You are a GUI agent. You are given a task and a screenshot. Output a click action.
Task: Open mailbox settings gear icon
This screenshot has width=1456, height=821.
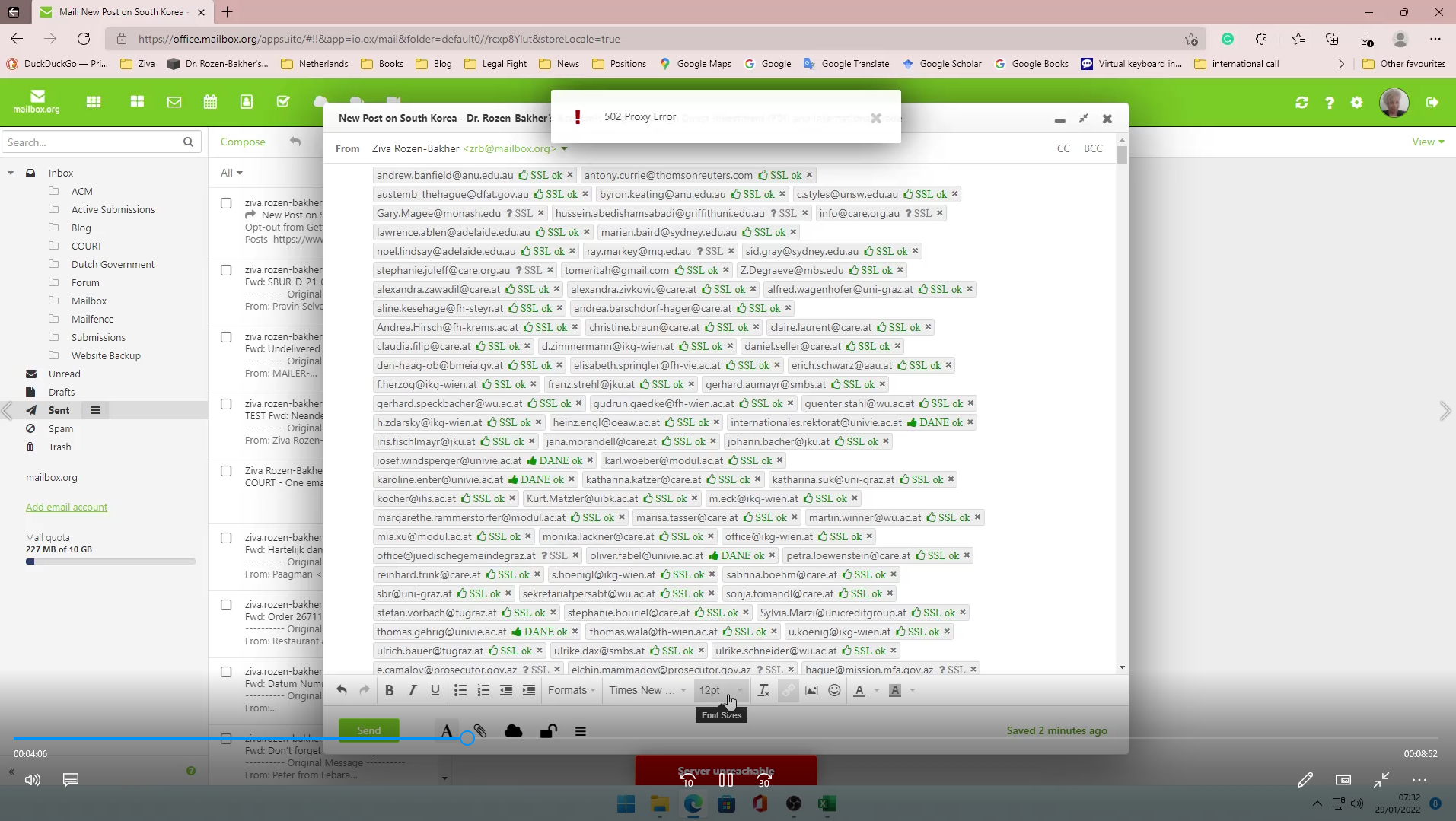point(1357,103)
